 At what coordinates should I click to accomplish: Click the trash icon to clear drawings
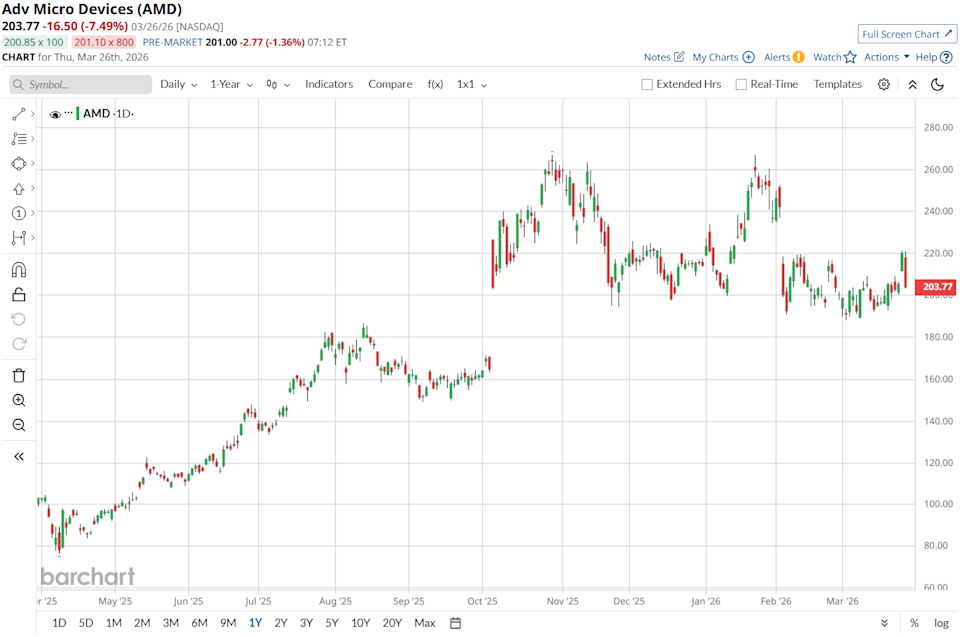pos(19,376)
